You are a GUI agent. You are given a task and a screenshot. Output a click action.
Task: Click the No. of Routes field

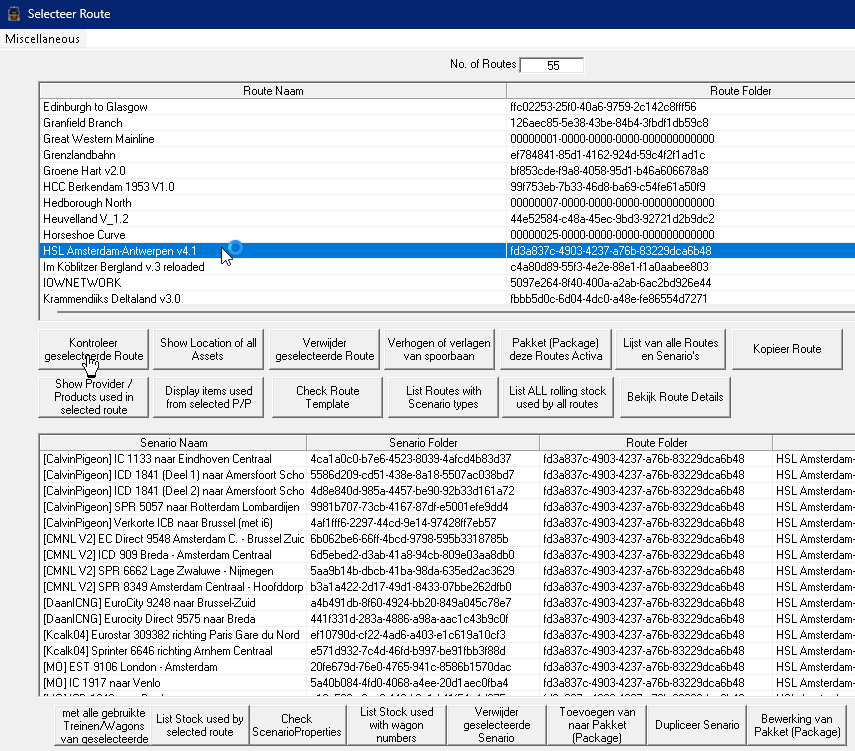click(x=552, y=65)
